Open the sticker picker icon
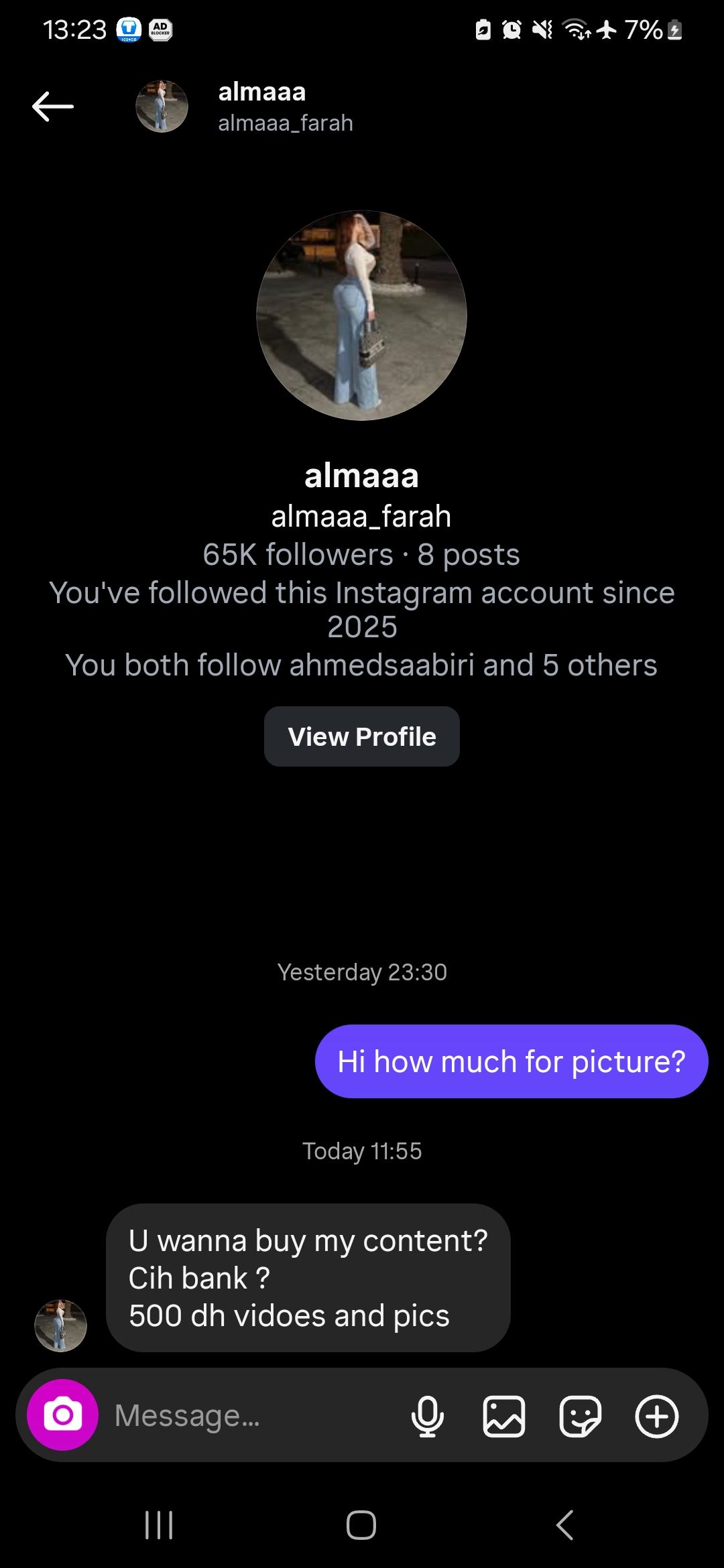The height and width of the screenshot is (1568, 724). coord(581,1416)
